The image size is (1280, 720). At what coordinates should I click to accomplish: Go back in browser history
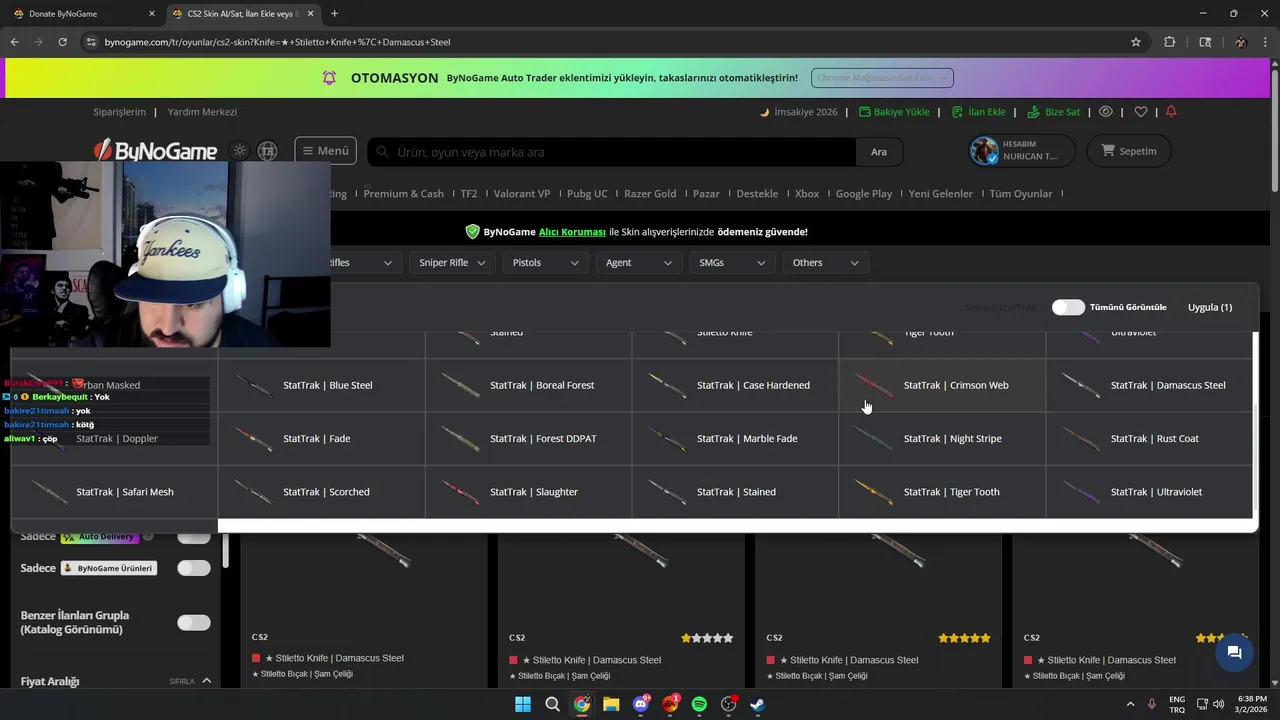point(14,42)
